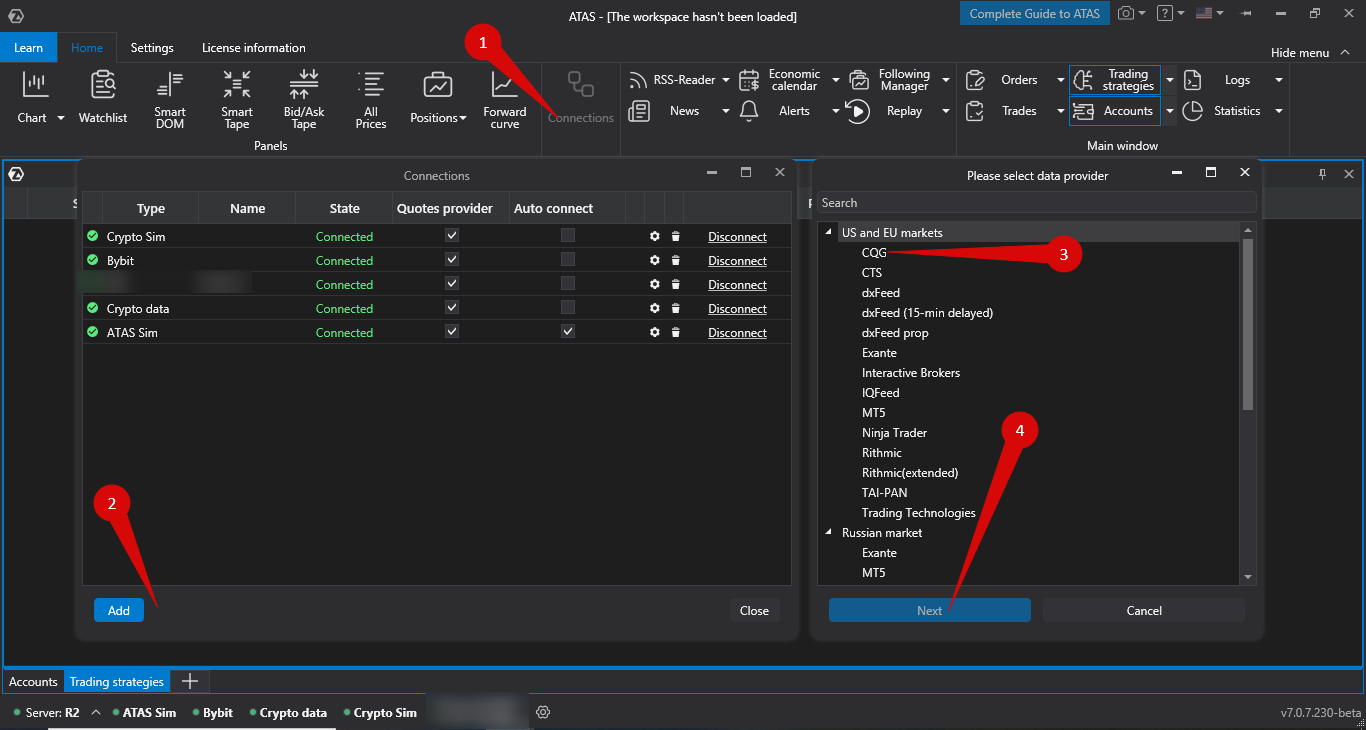Open the Logs dropdown arrow
Screen dimensions: 1366x730
[x=1278, y=80]
